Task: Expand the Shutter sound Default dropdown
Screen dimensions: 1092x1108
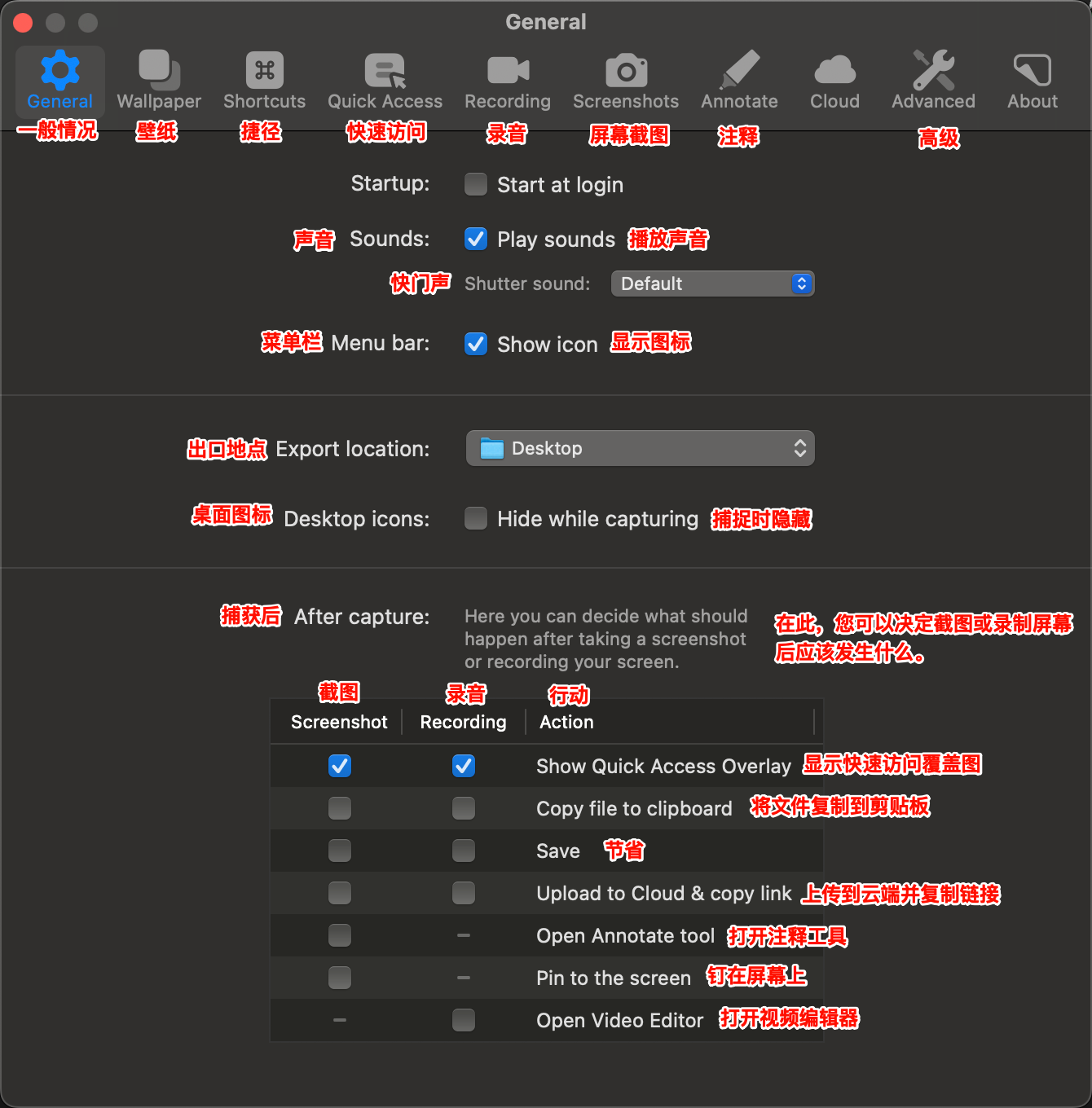Action: 712,284
